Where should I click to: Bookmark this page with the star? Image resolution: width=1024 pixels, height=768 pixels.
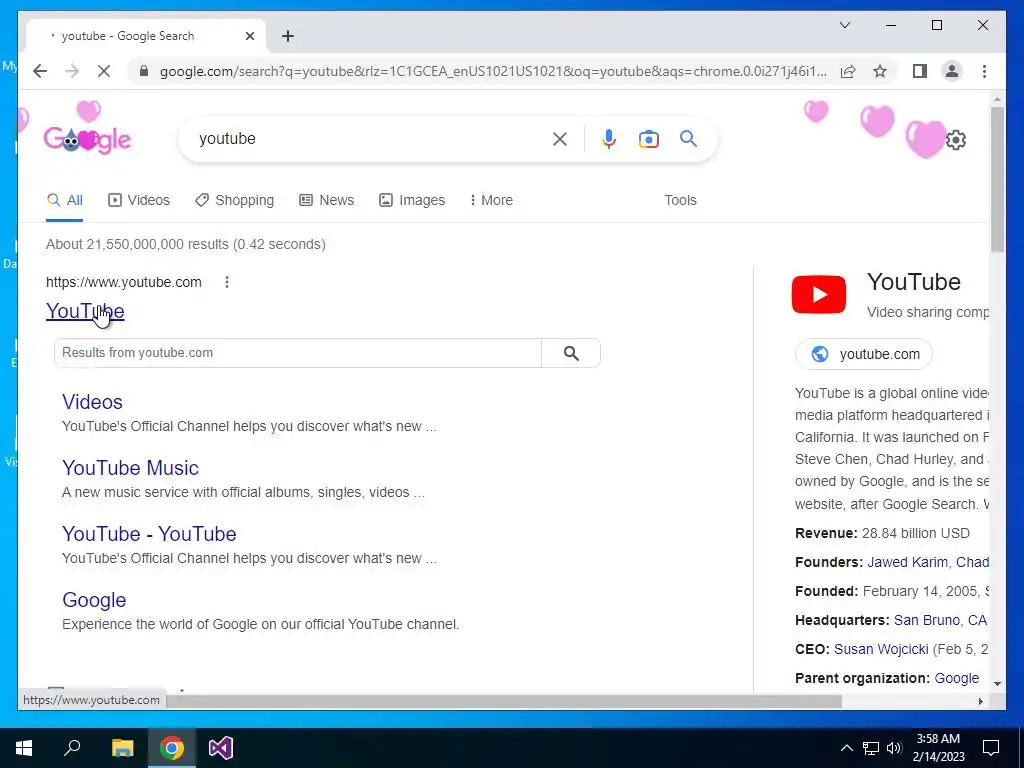[880, 71]
